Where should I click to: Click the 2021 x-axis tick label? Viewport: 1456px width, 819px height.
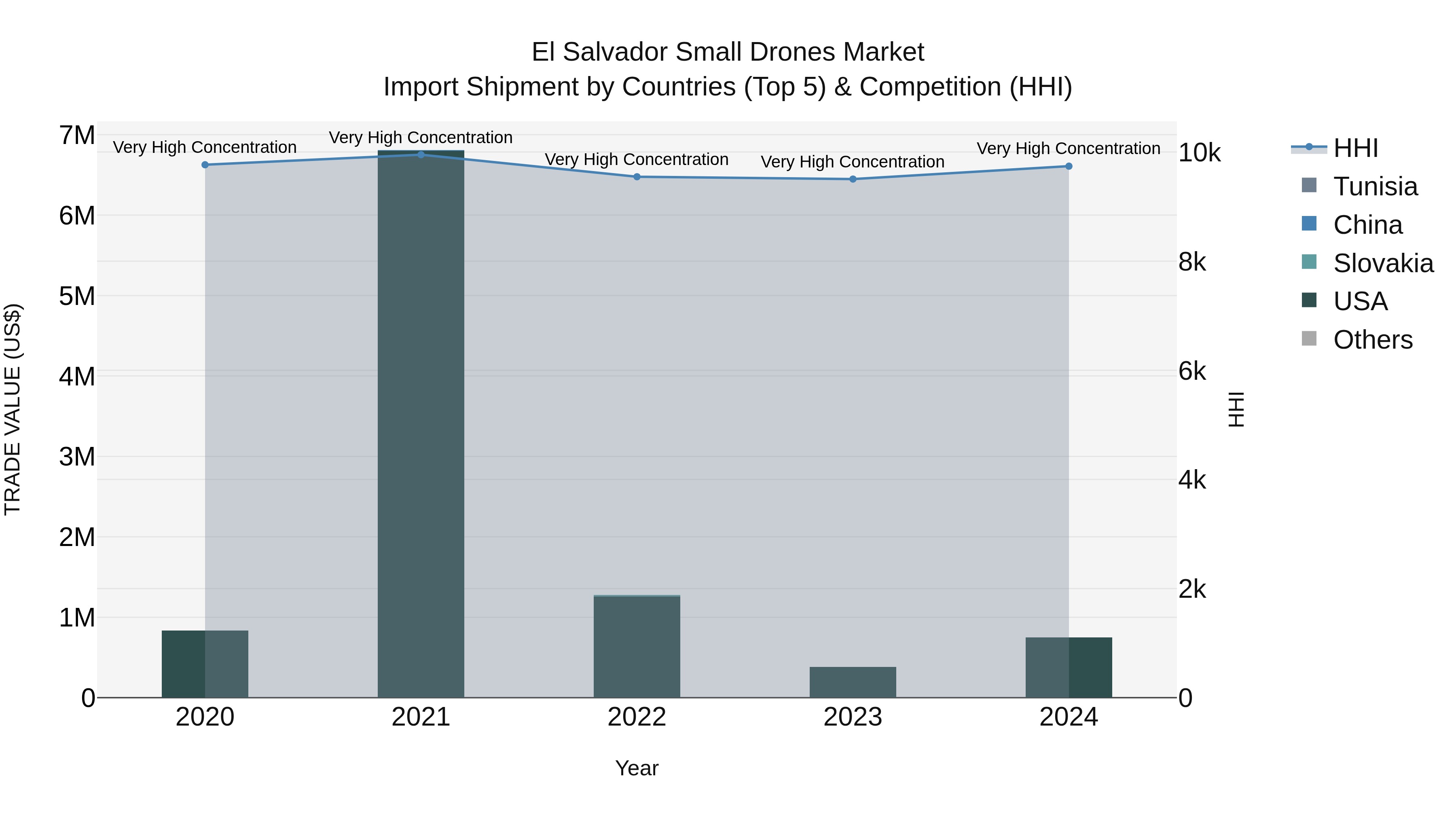point(421,717)
